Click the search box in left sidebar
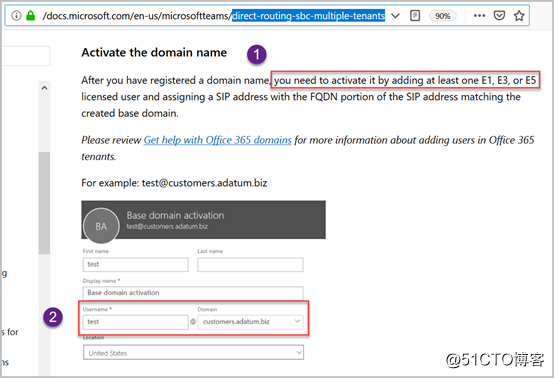 [25, 56]
